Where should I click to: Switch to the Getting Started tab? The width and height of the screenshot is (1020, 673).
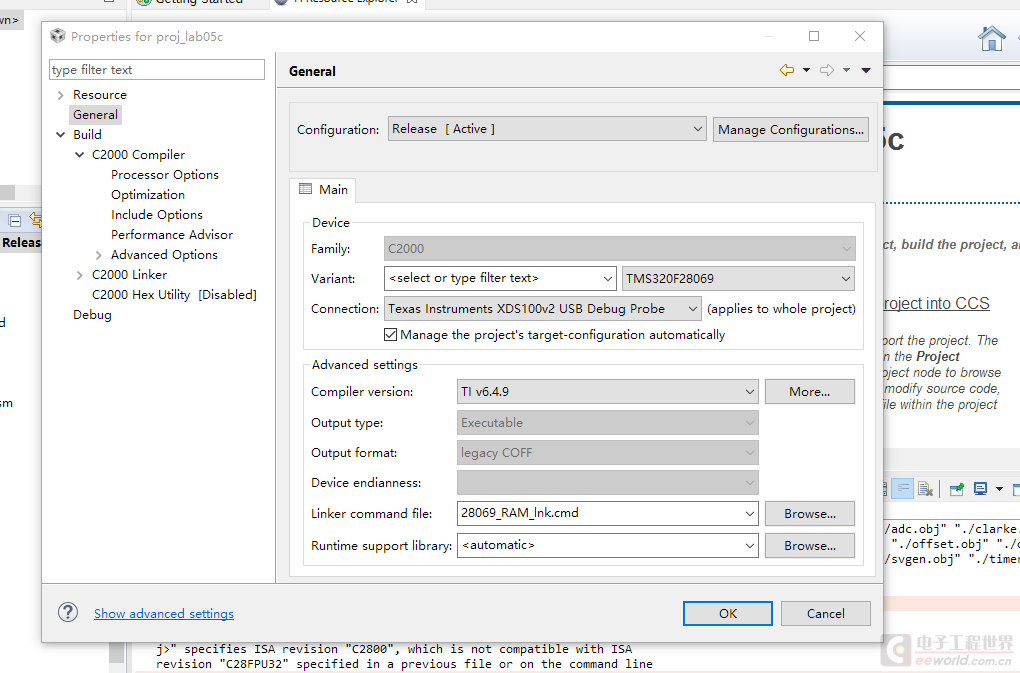(x=198, y=3)
